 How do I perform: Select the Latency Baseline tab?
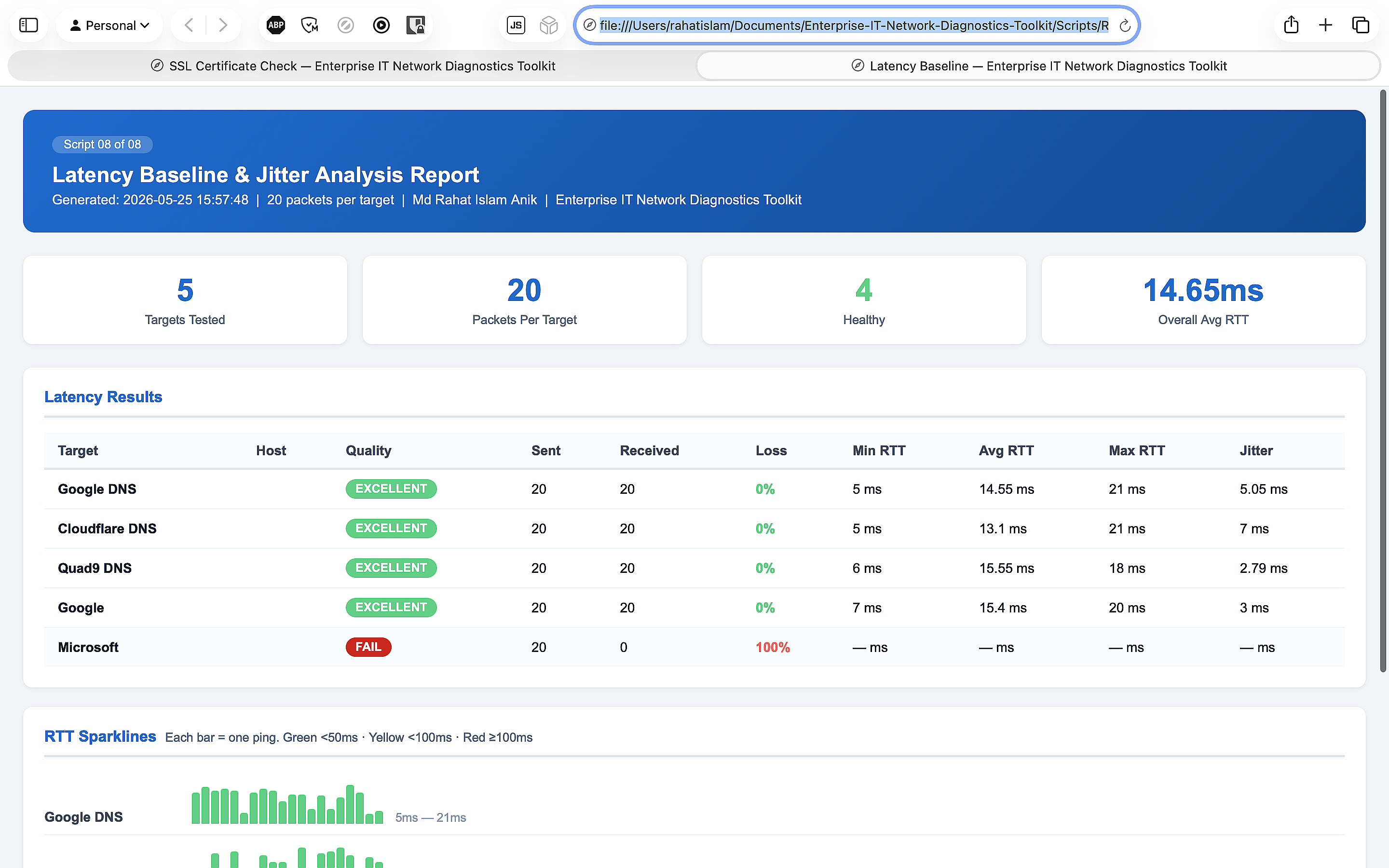tap(1038, 66)
